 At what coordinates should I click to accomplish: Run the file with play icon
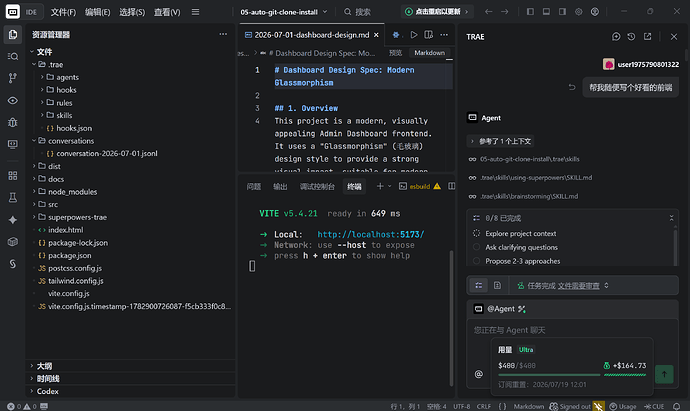click(x=414, y=34)
